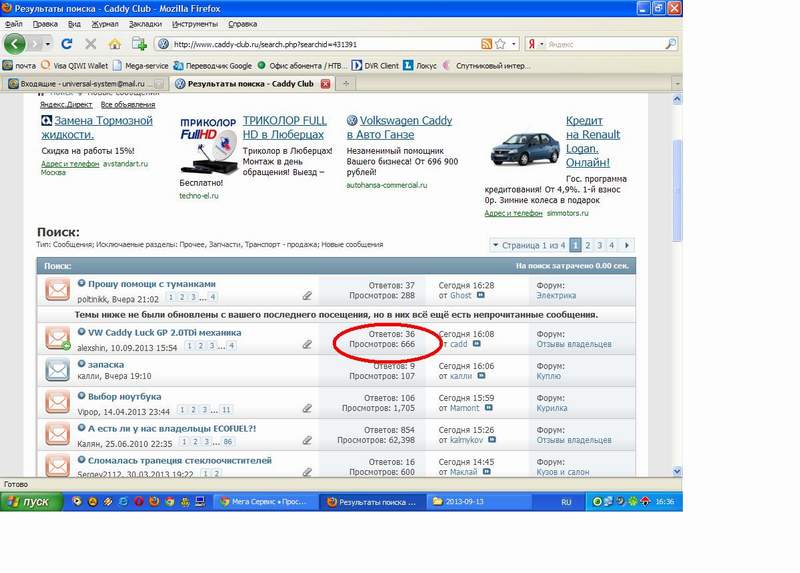This screenshot has width=800, height=573.
Task: Jump to last post by Ghost
Action: coord(481,295)
